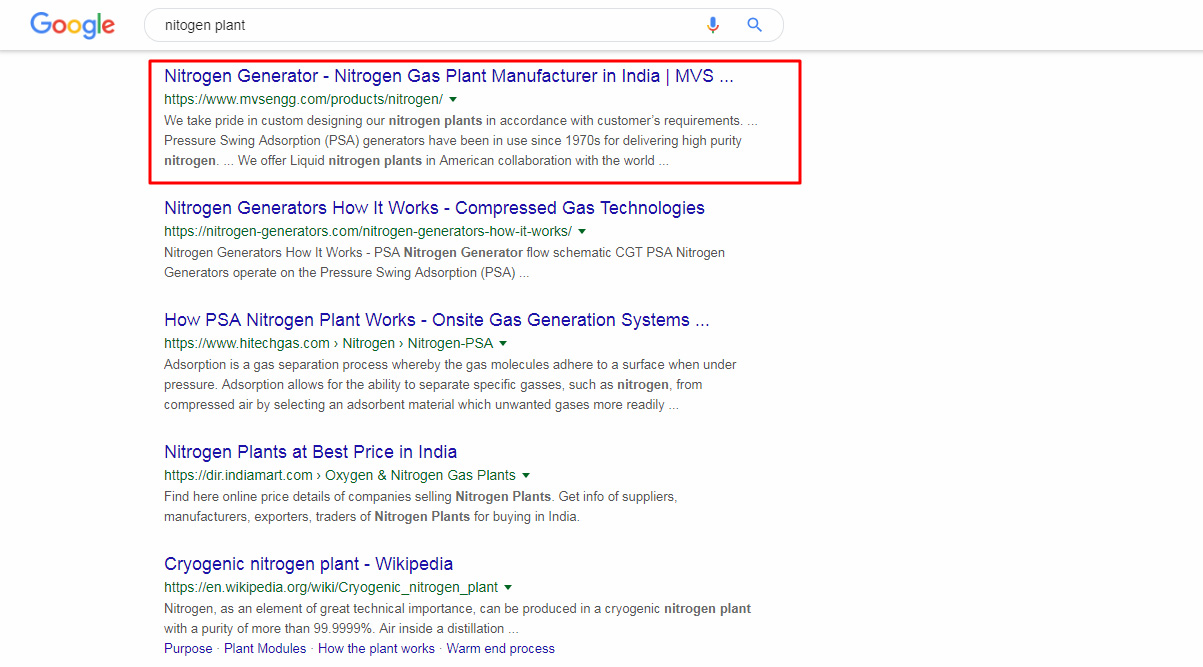The image size is (1203, 667).
Task: Open the "Plant Modules" sitelink
Action: pos(265,649)
